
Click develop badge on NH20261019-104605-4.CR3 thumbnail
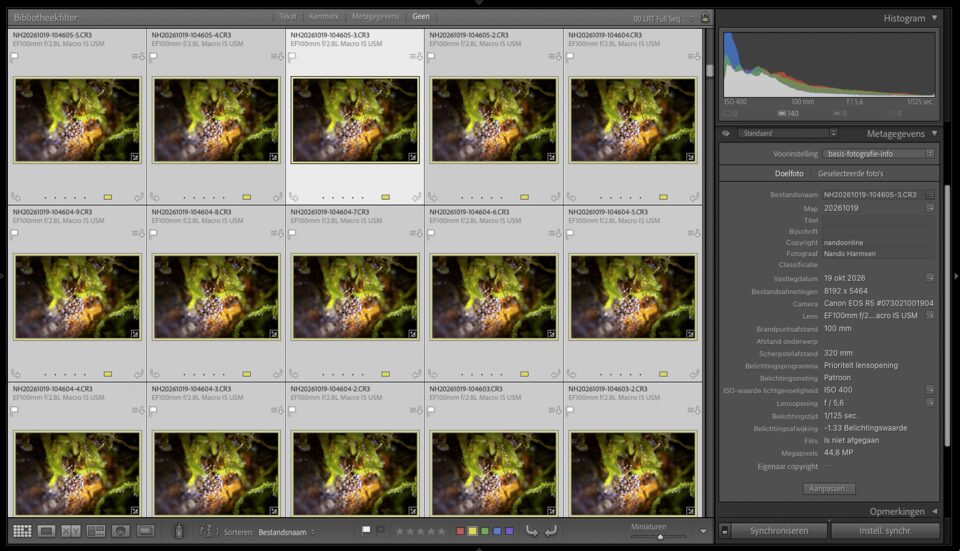click(x=274, y=157)
